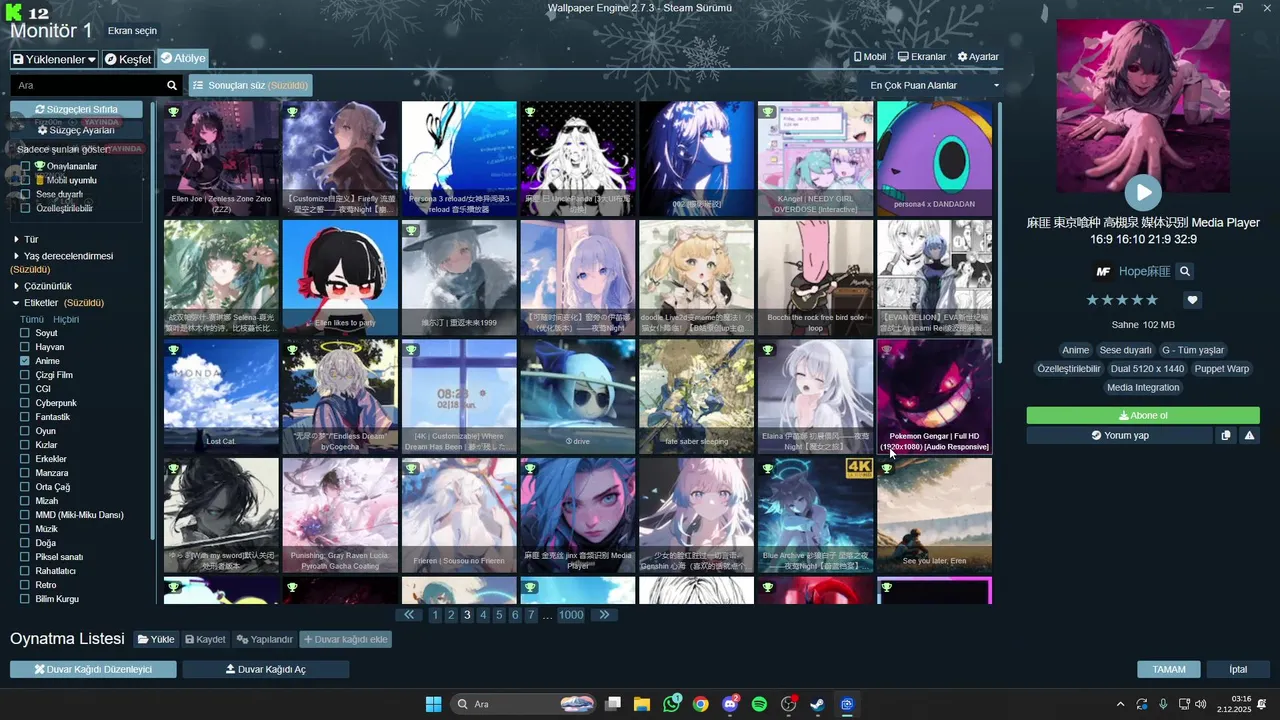Open Google Chrome from the taskbar

(700, 704)
